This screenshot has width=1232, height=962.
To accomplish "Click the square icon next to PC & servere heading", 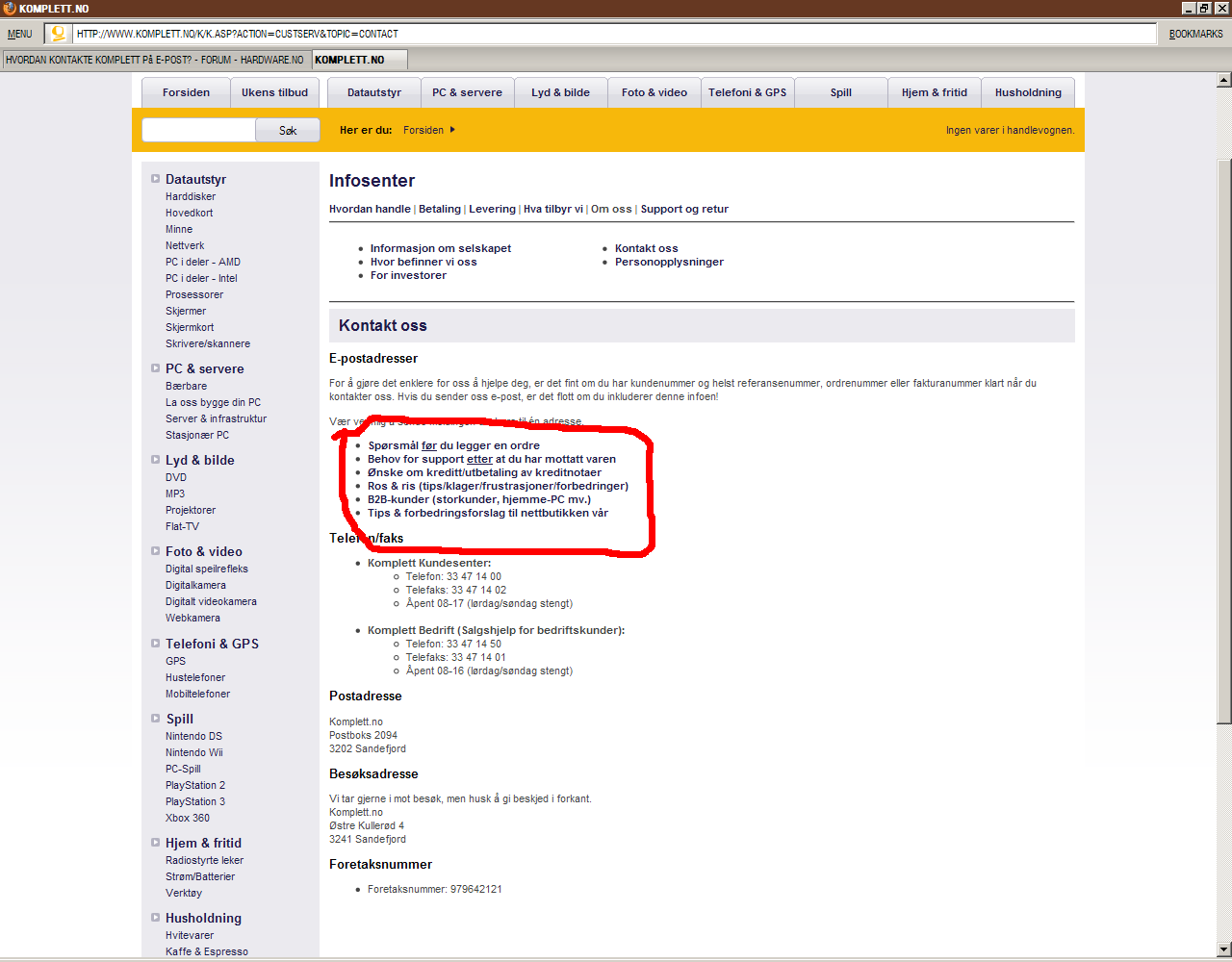I will pos(155,368).
